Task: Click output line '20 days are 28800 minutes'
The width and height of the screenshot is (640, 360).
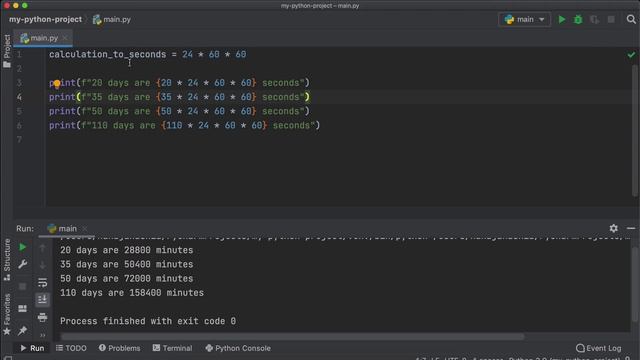Action: [127, 250]
